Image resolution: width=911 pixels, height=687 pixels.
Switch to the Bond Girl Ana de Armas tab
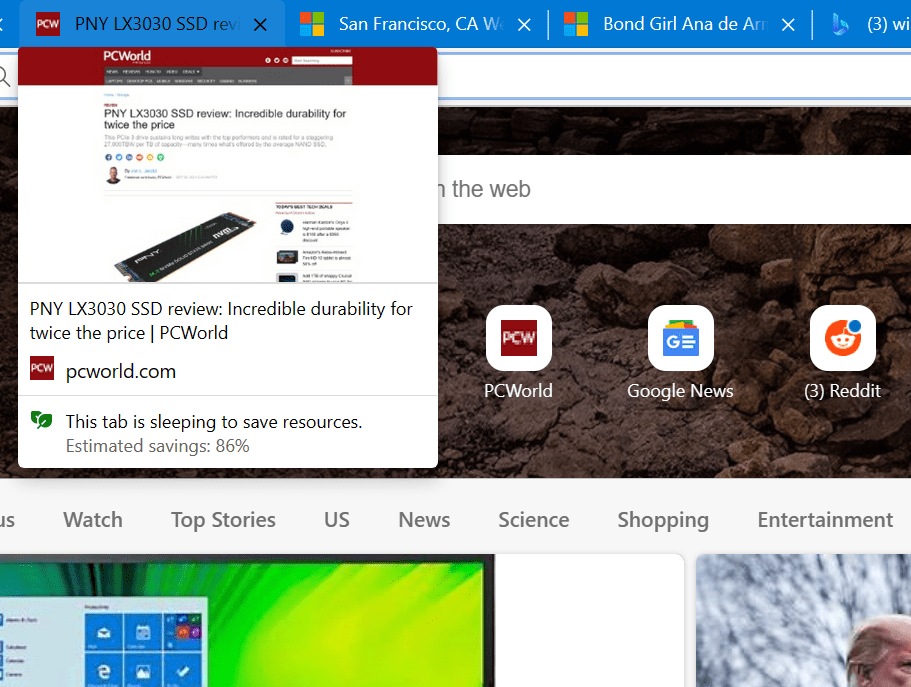click(680, 24)
